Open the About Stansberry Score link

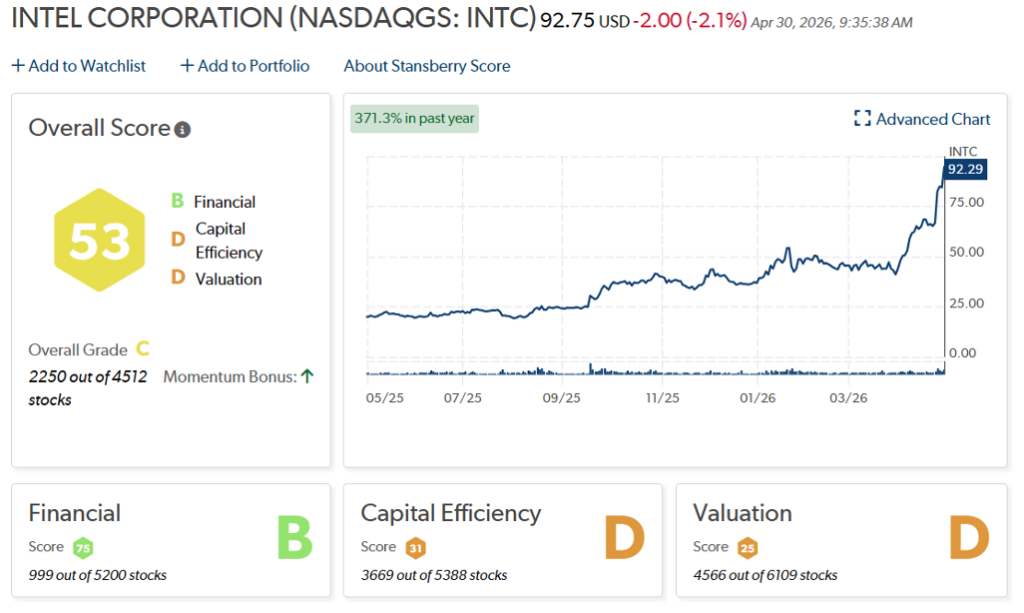(427, 66)
